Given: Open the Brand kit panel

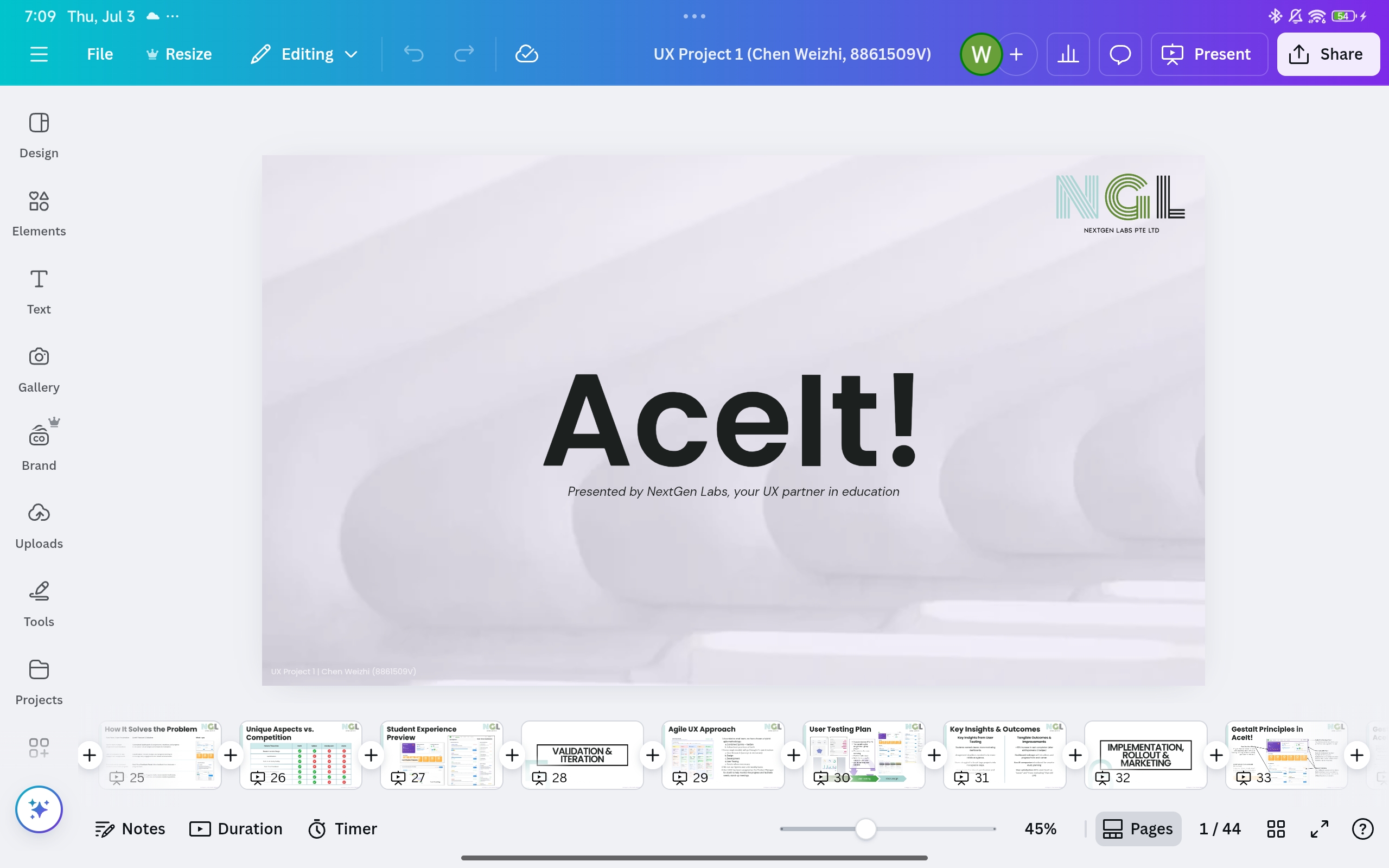Looking at the screenshot, I should (39, 447).
